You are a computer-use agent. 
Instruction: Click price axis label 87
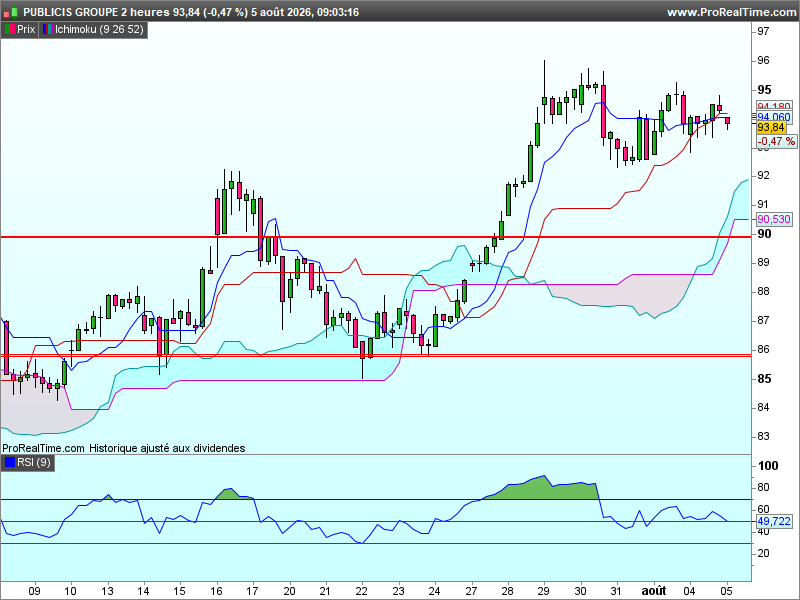click(x=763, y=320)
